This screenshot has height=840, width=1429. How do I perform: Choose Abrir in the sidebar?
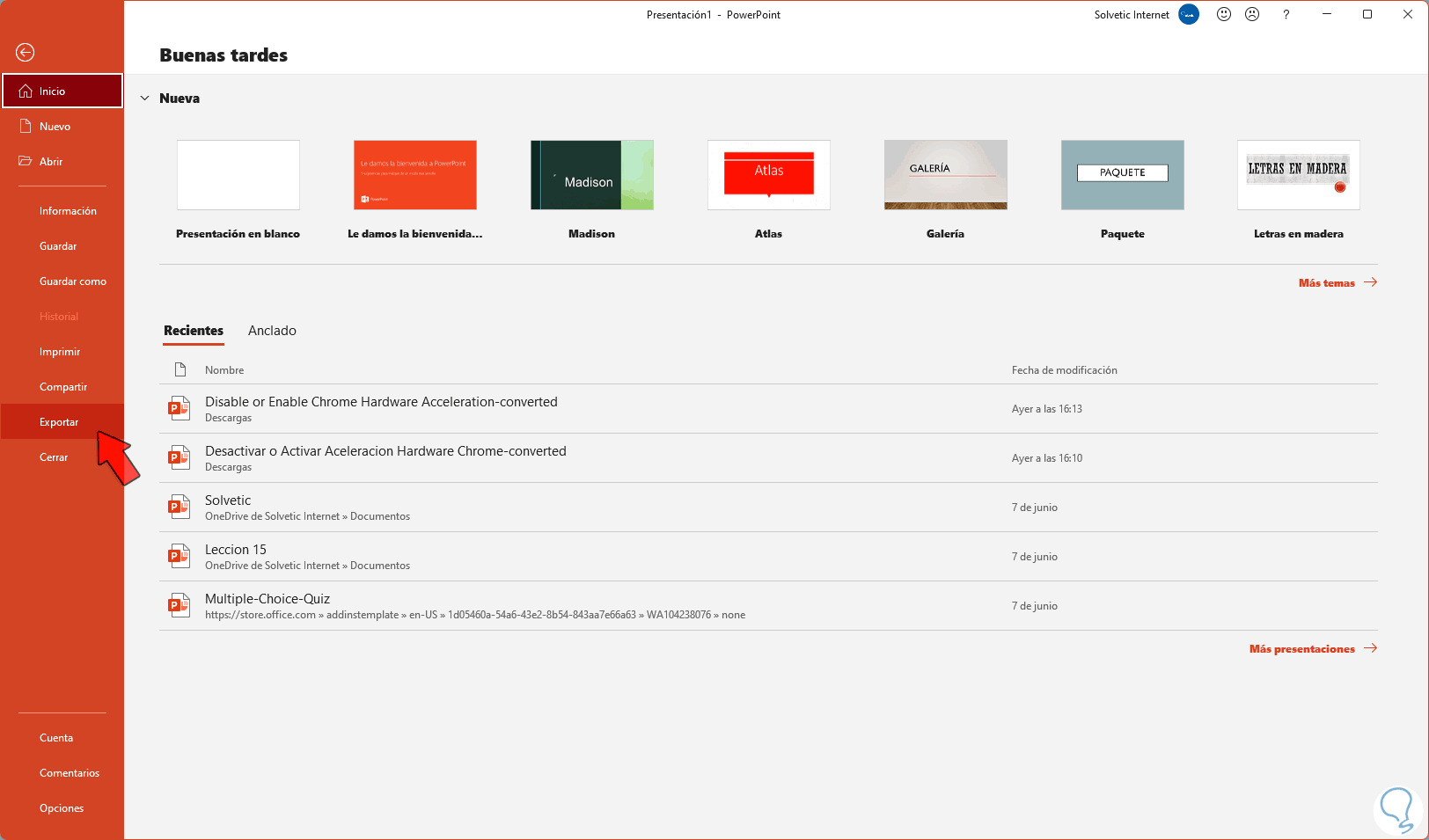pos(62,162)
